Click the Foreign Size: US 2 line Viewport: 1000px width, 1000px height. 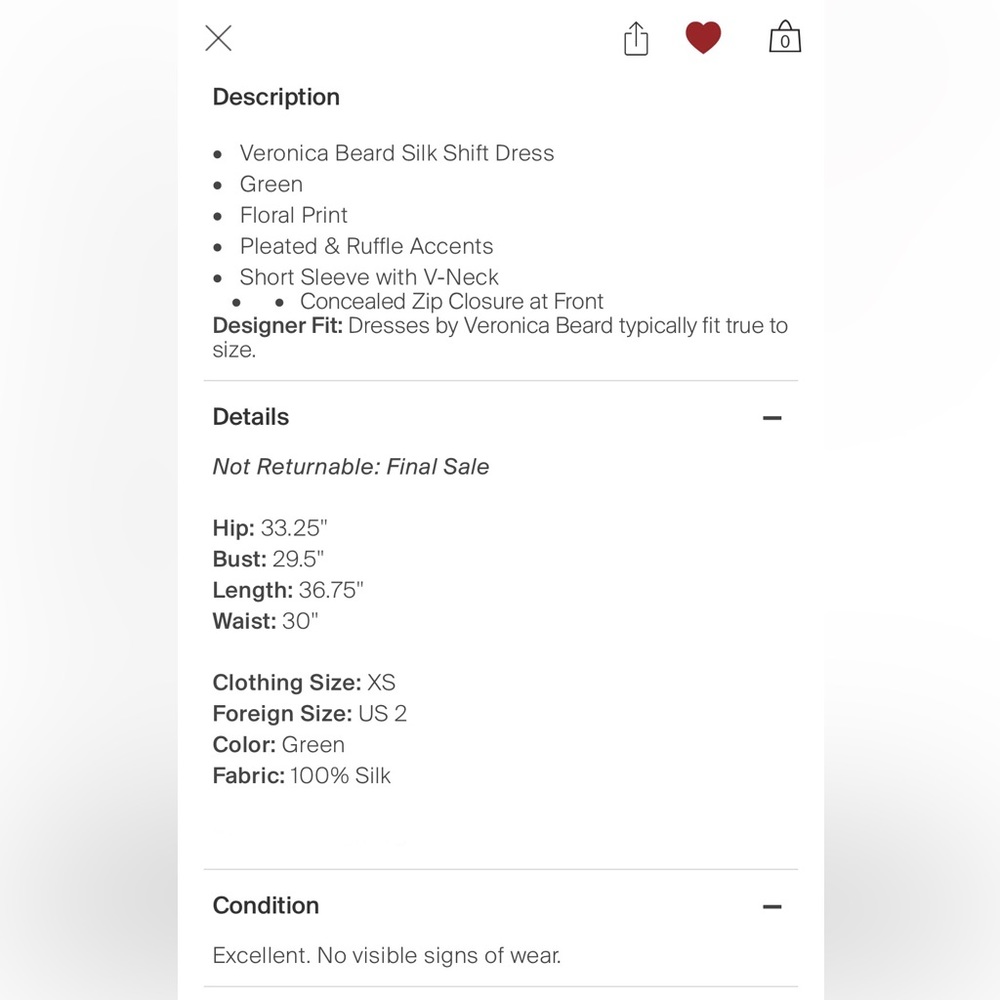[x=310, y=714]
